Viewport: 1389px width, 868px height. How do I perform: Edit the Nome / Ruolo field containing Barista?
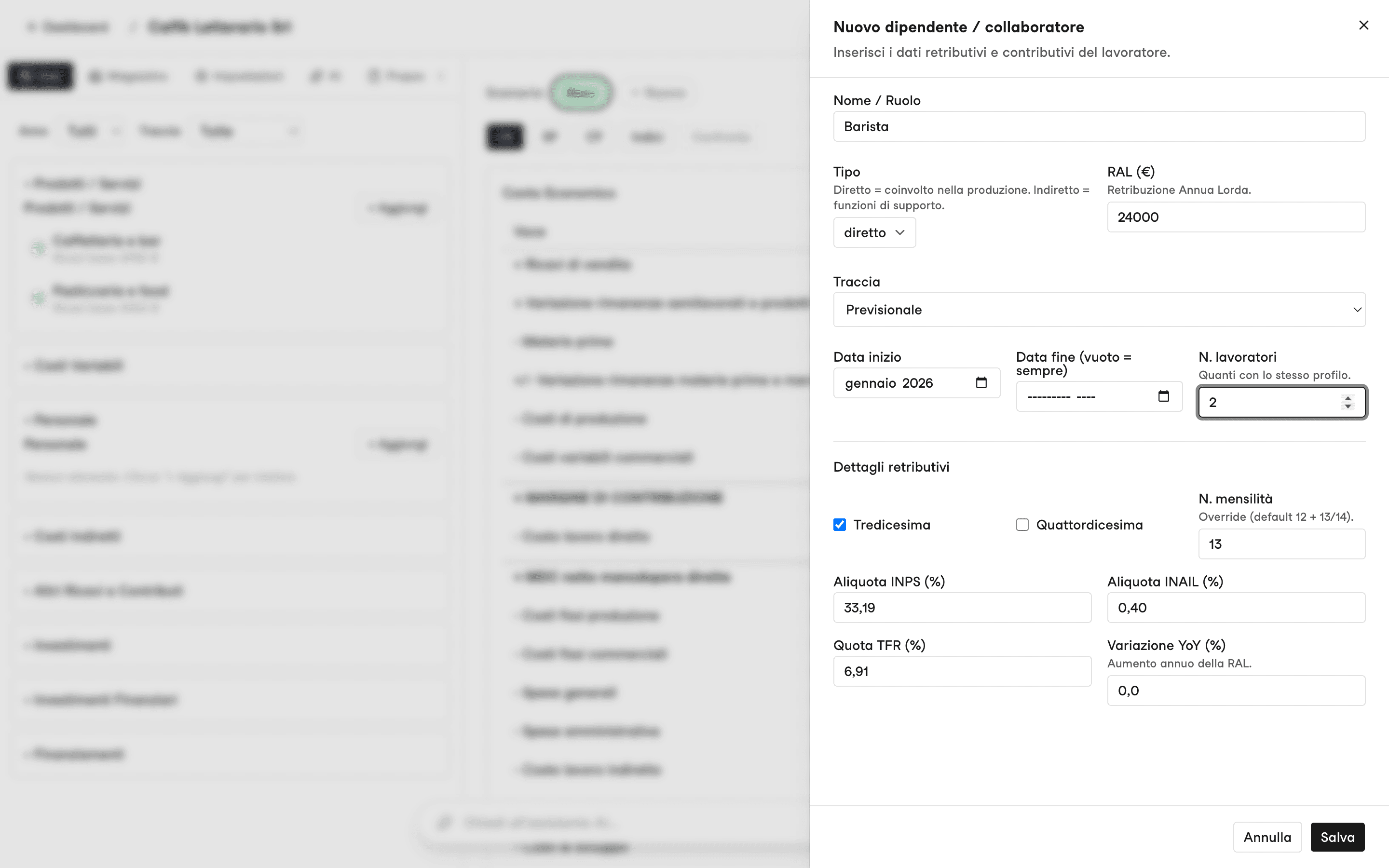point(1099,126)
